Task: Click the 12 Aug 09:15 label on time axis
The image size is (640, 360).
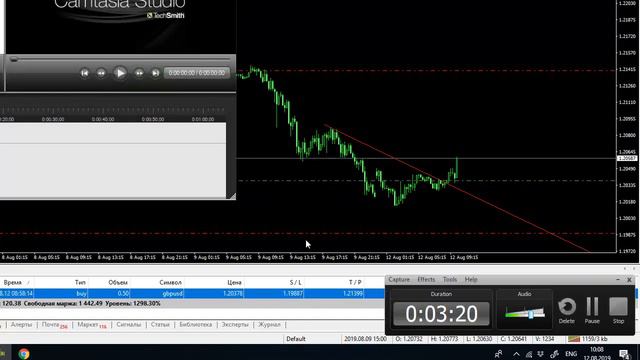Action: click(x=464, y=257)
